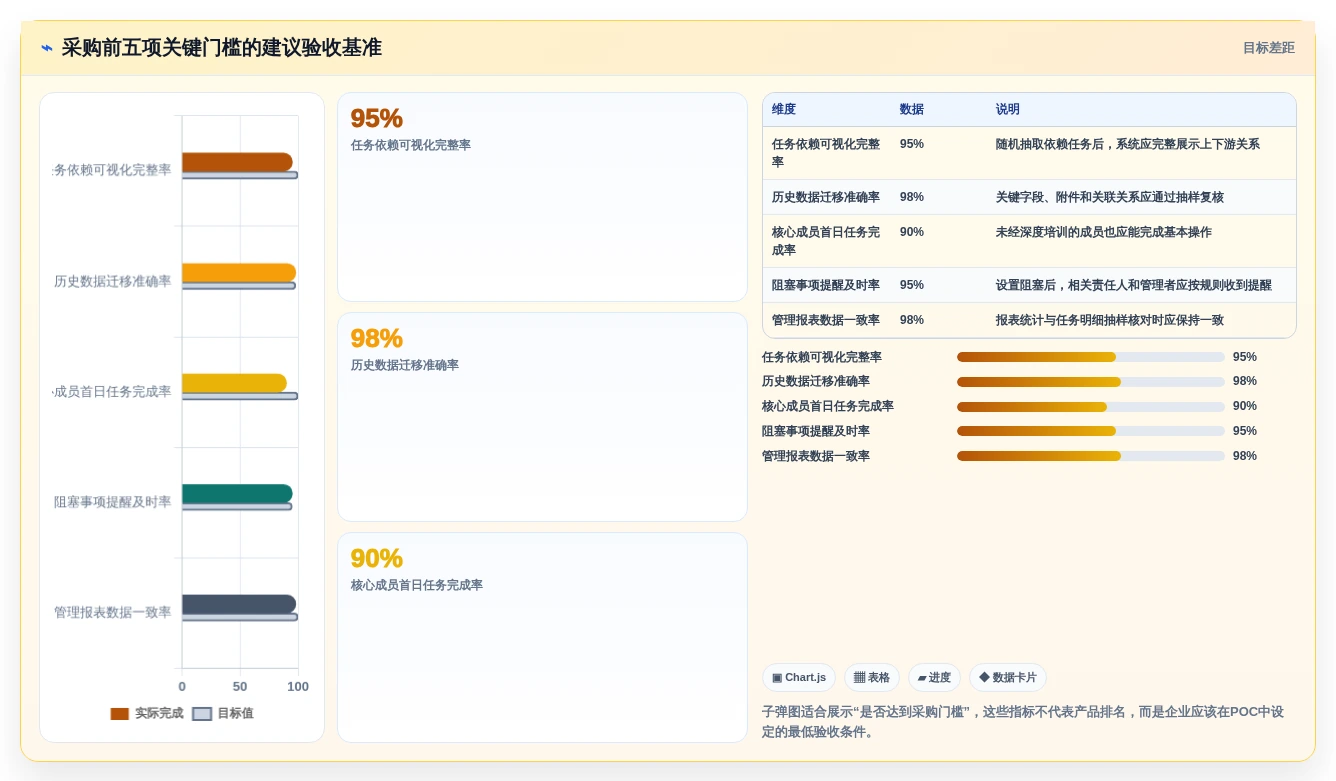
Task: Click the 95% 任务依赖可视化完整率 card
Action: 542,197
